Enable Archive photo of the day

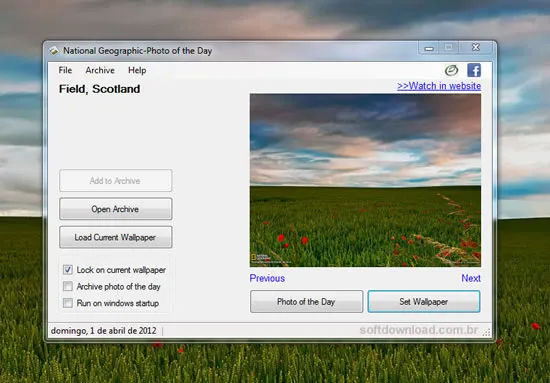[68, 286]
